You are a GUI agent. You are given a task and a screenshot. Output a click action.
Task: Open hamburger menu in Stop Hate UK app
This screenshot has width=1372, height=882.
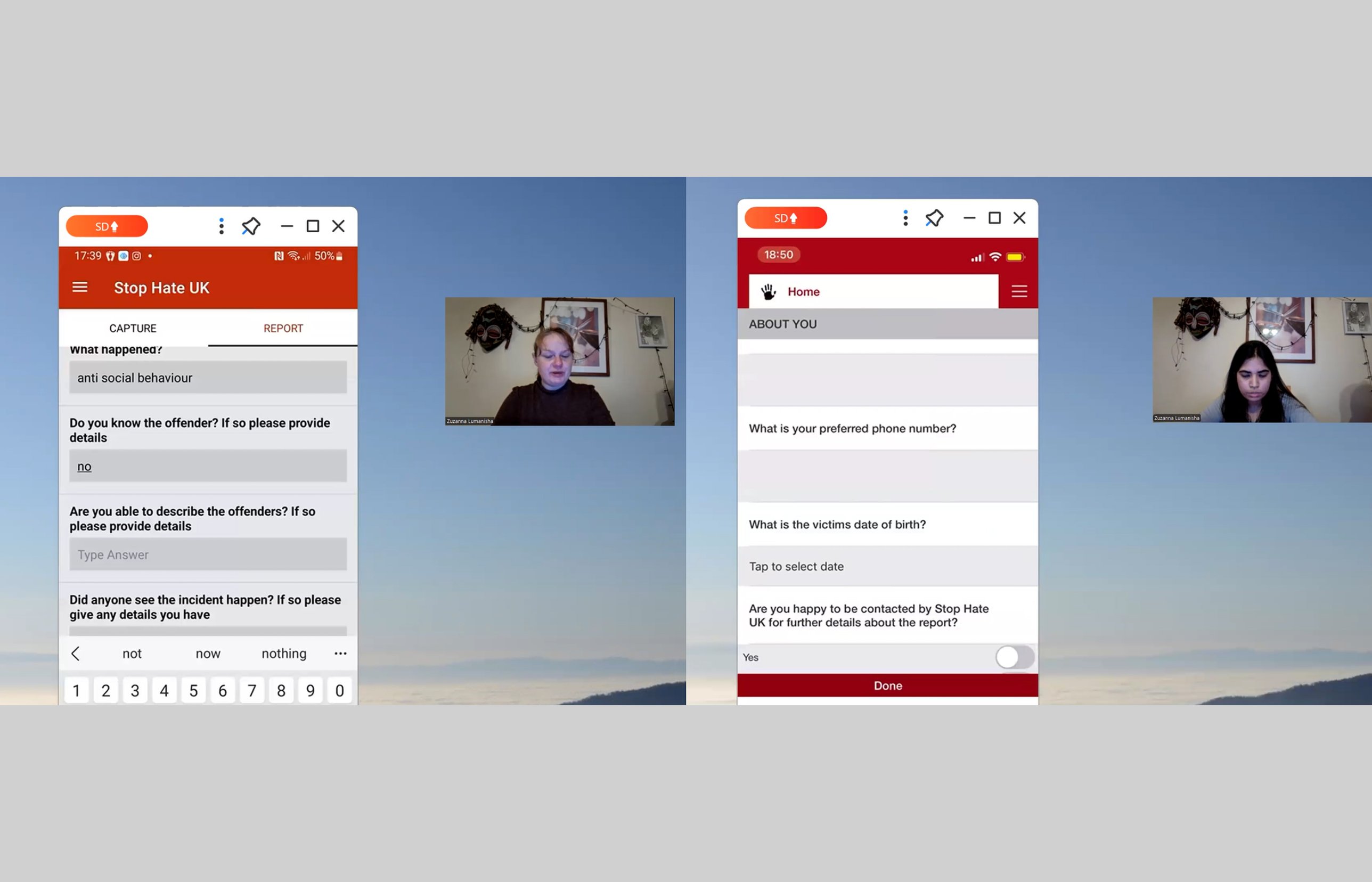click(79, 287)
